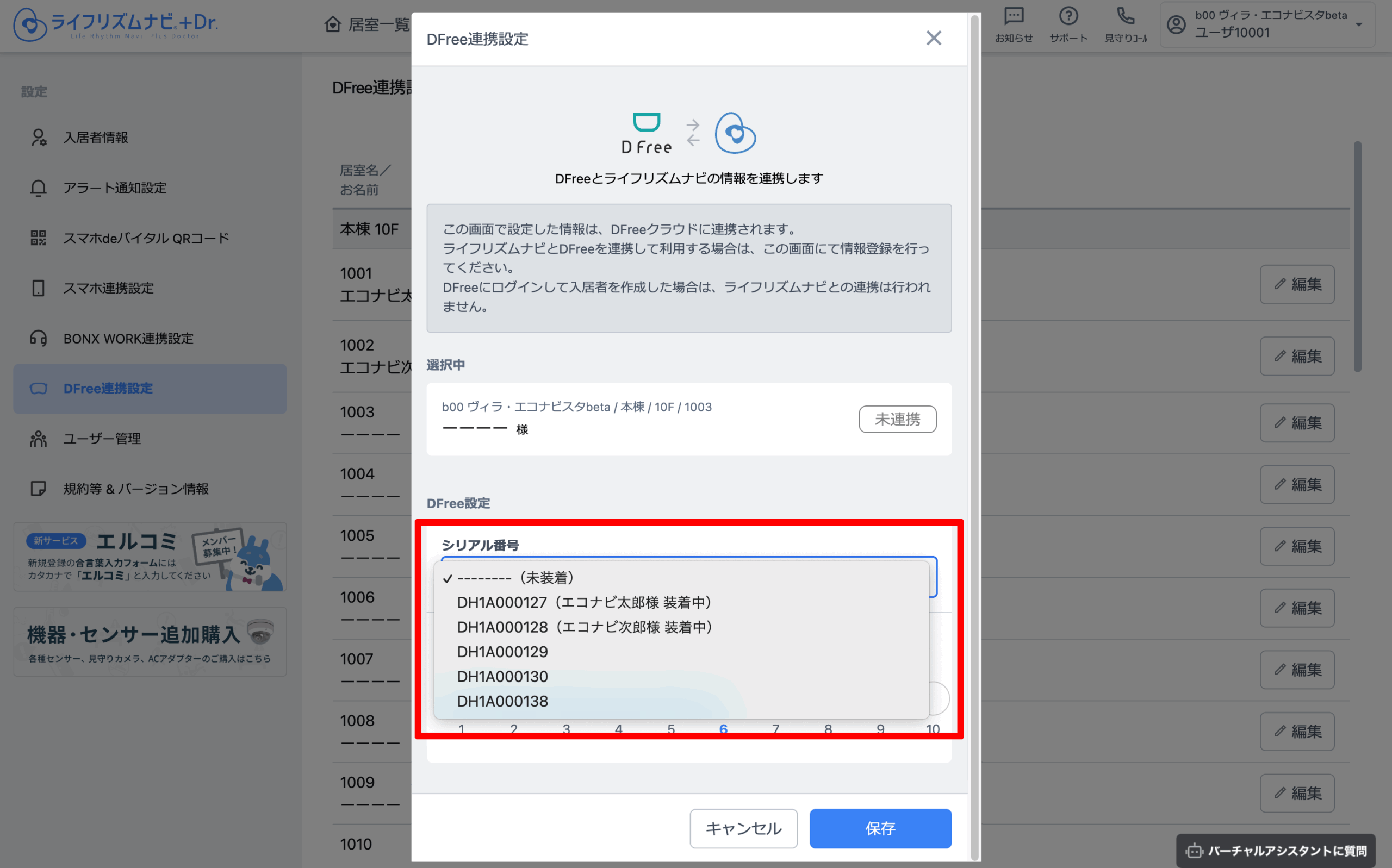Click the 編集 button for room 1003
Screen dimensions: 1392x868
tap(1297, 422)
